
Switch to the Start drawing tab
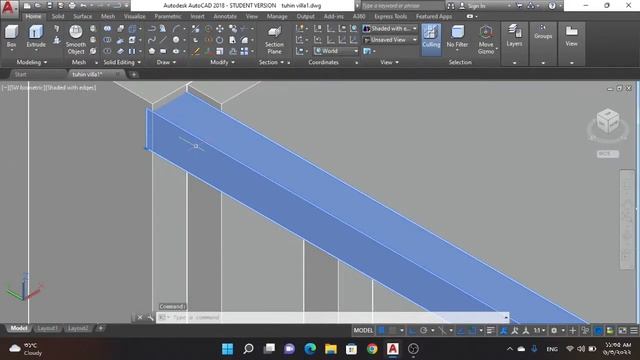point(20,74)
